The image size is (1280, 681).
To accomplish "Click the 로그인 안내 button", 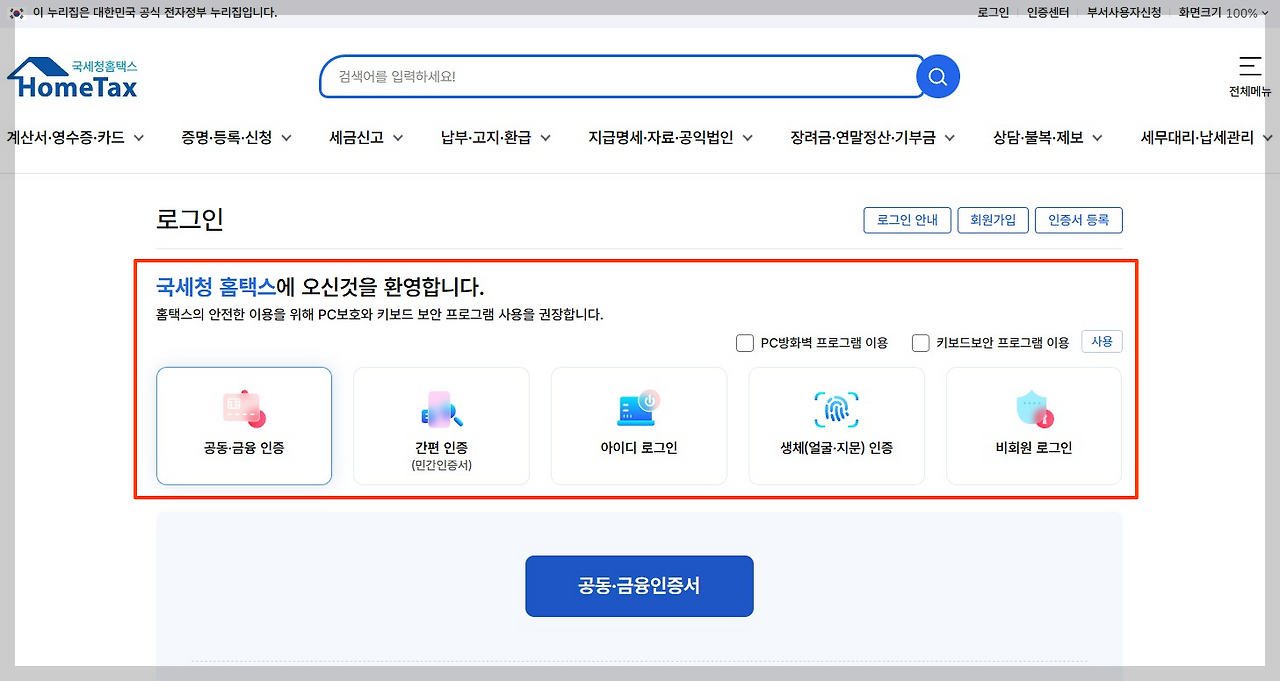I will pos(907,220).
